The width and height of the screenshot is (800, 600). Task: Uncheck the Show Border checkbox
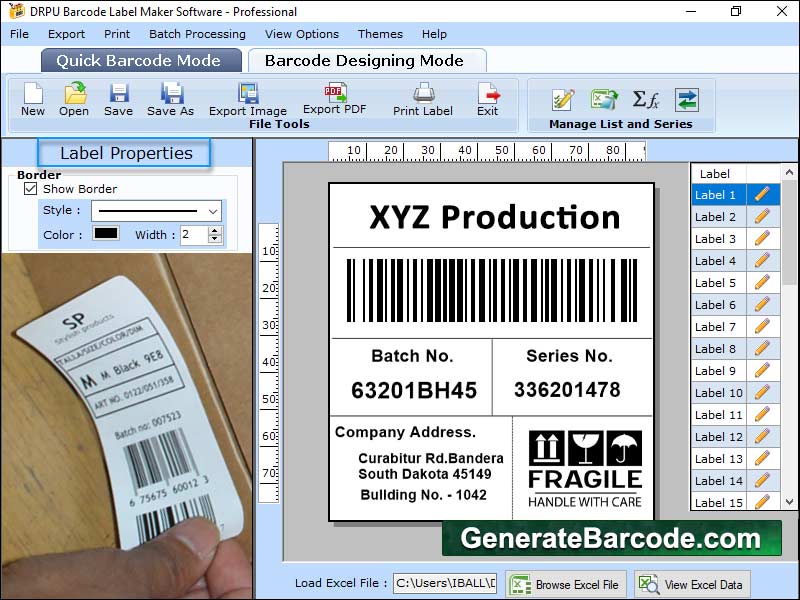[30, 189]
